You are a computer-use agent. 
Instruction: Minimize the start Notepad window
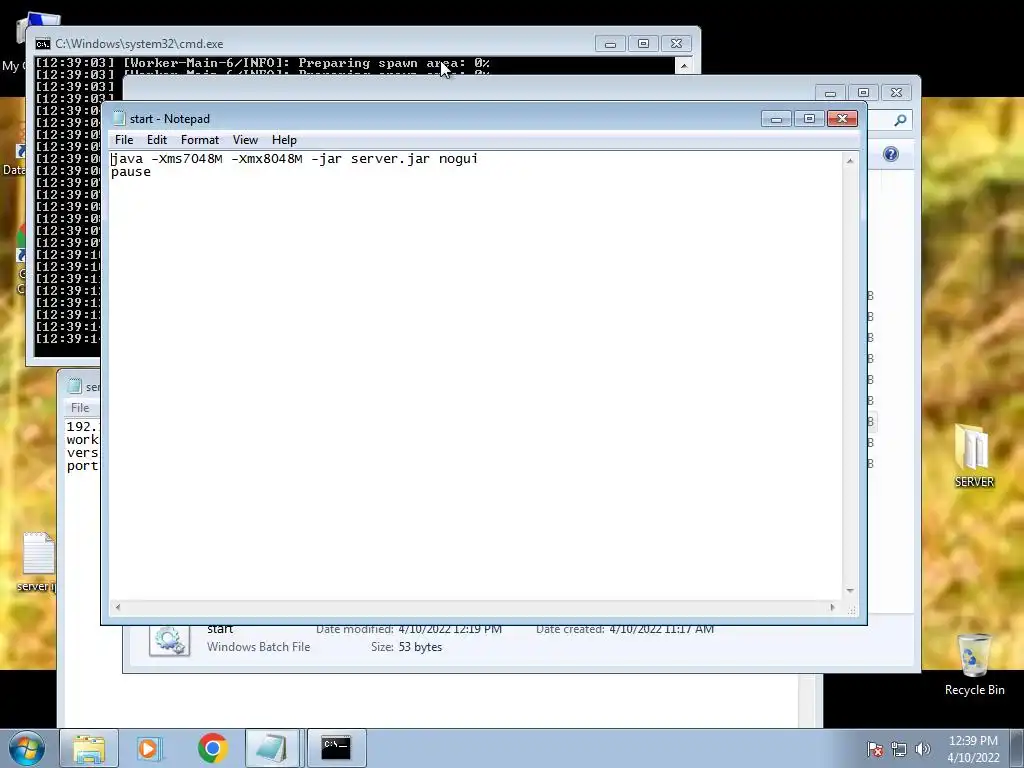(776, 119)
